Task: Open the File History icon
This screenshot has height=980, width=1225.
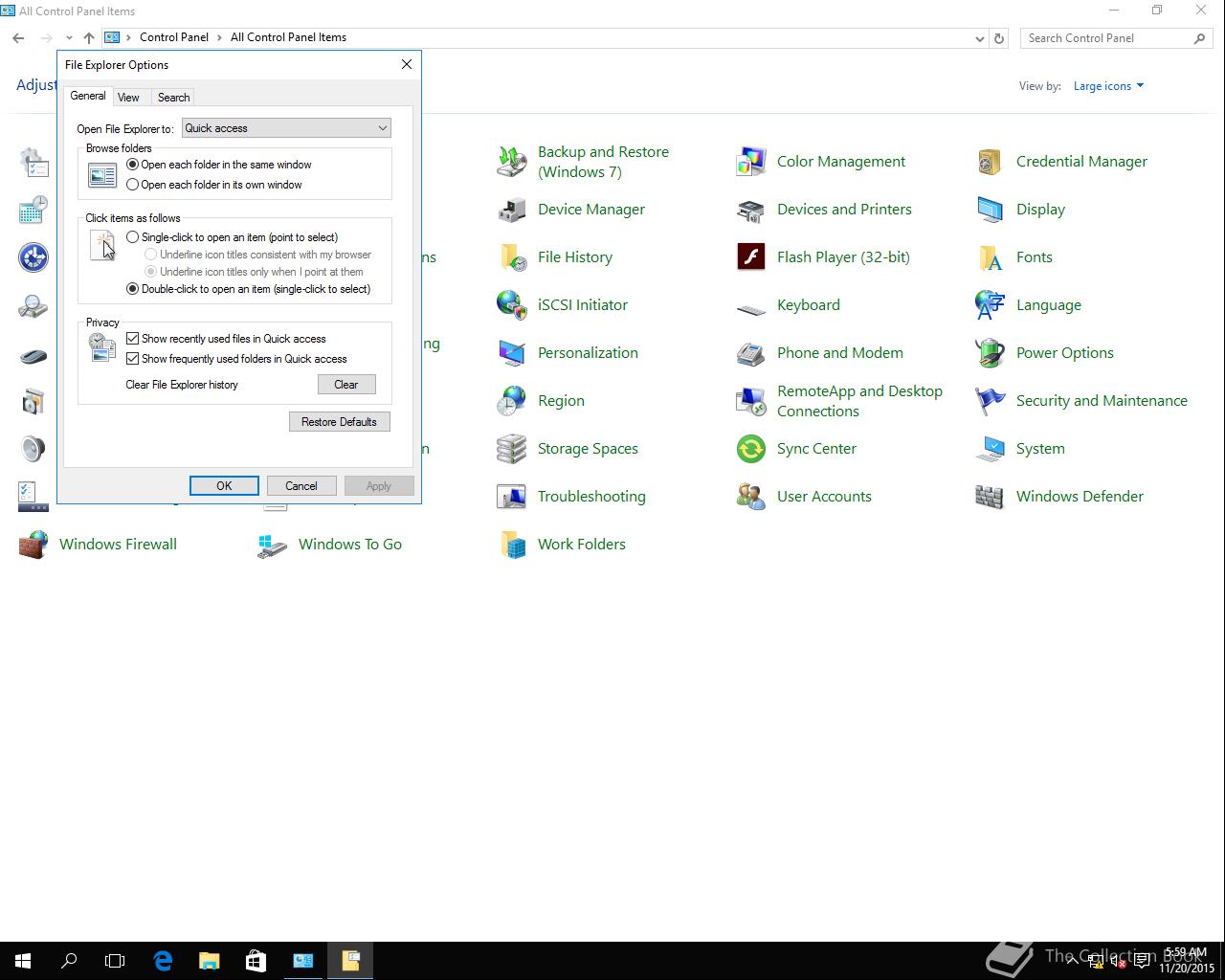Action: (x=512, y=257)
